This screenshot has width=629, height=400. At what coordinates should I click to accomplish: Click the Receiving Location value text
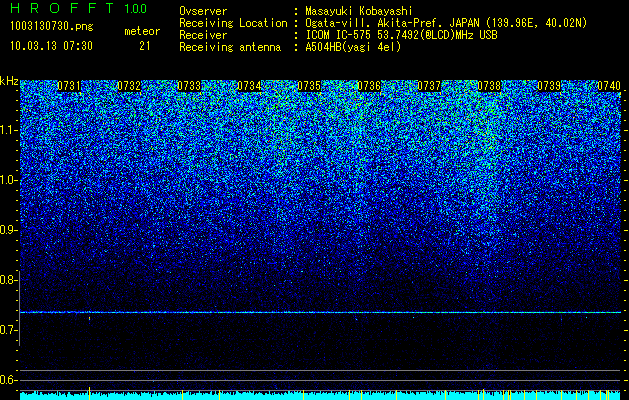[446, 23]
